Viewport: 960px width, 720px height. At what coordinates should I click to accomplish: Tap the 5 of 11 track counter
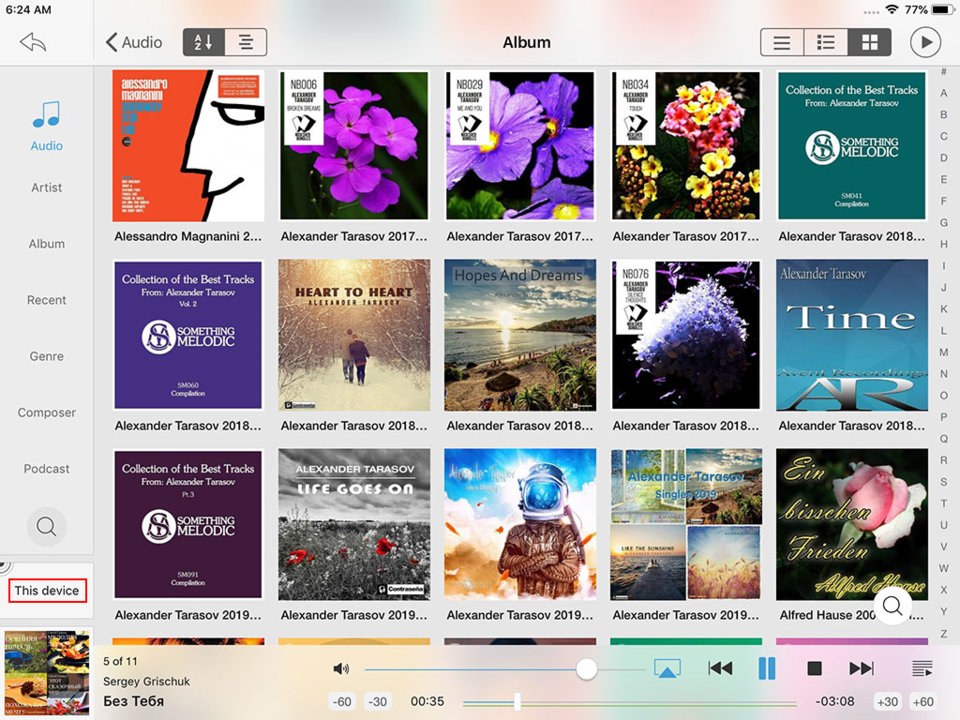click(120, 661)
